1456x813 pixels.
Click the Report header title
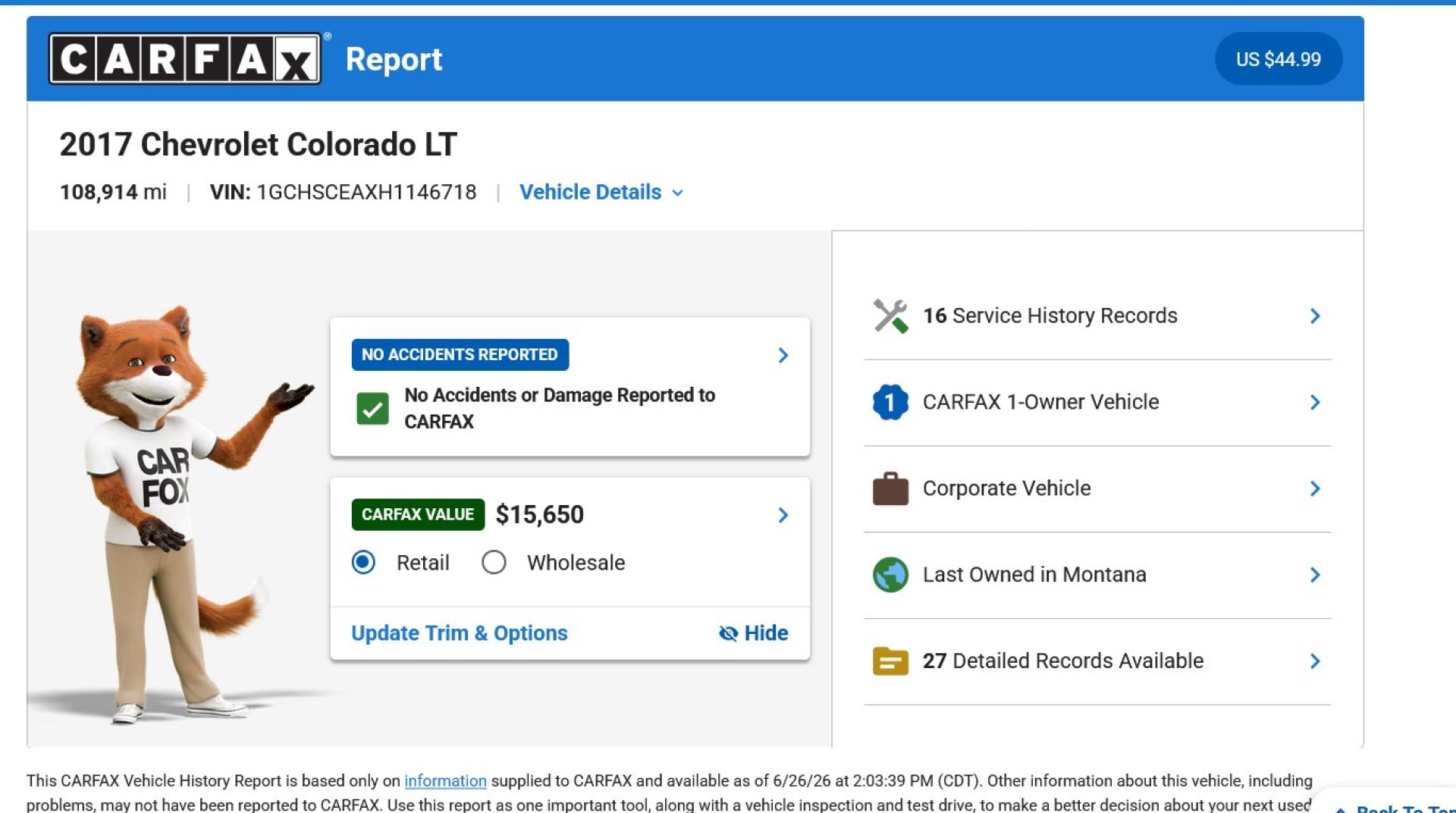click(394, 60)
